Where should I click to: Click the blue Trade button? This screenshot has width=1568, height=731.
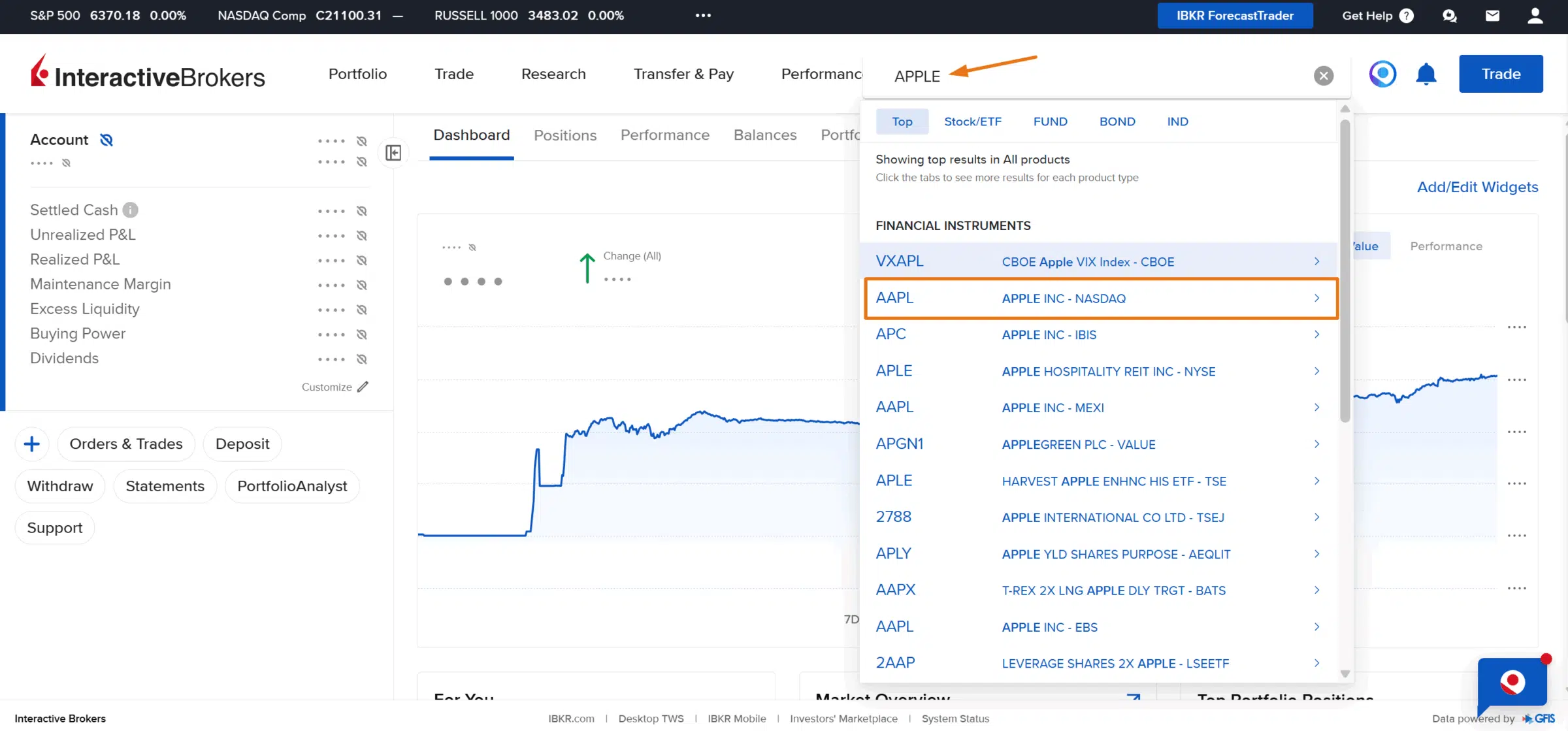click(1501, 74)
